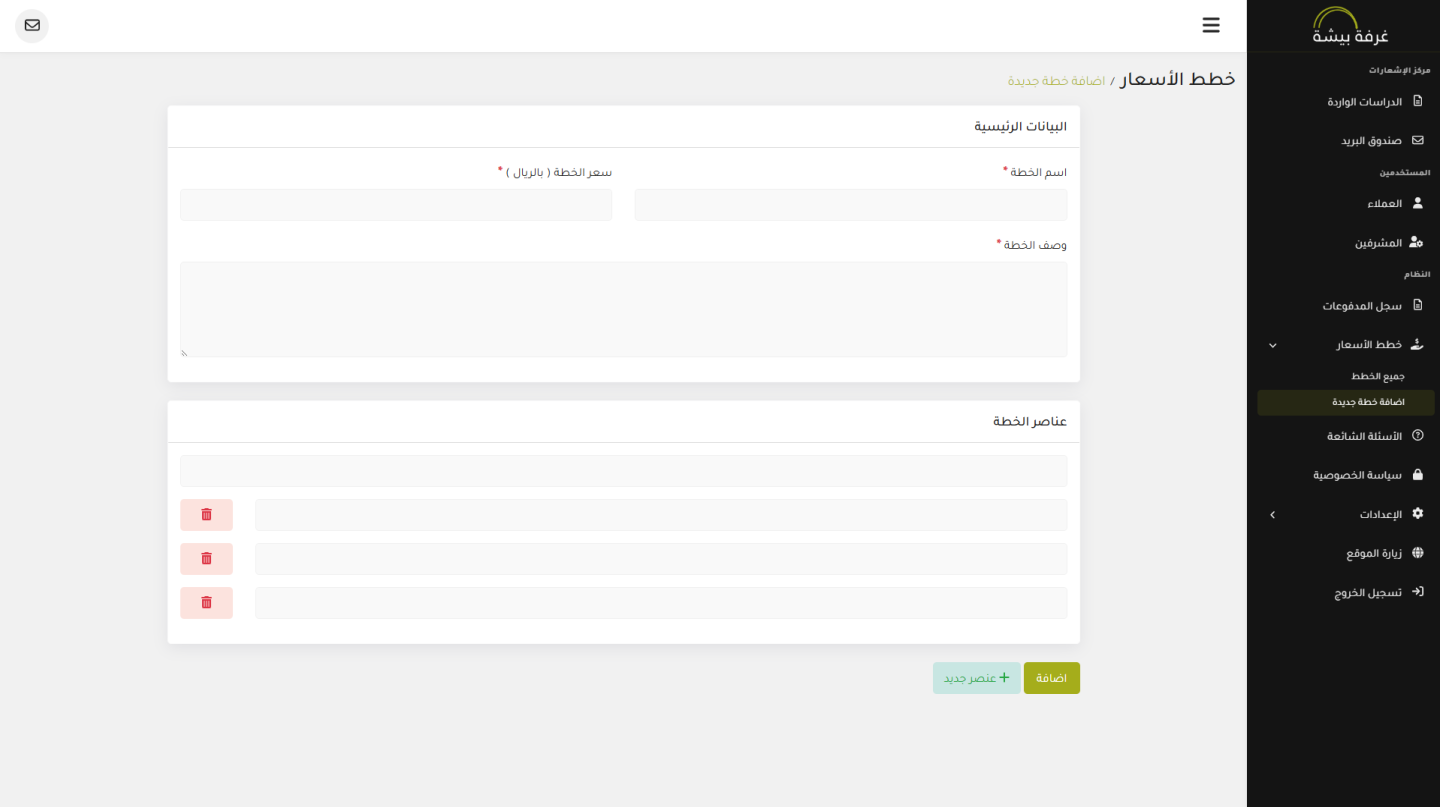Viewport: 1440px width, 807px height.
Task: Click the gear icon for الإعدادات
Action: point(1417,514)
